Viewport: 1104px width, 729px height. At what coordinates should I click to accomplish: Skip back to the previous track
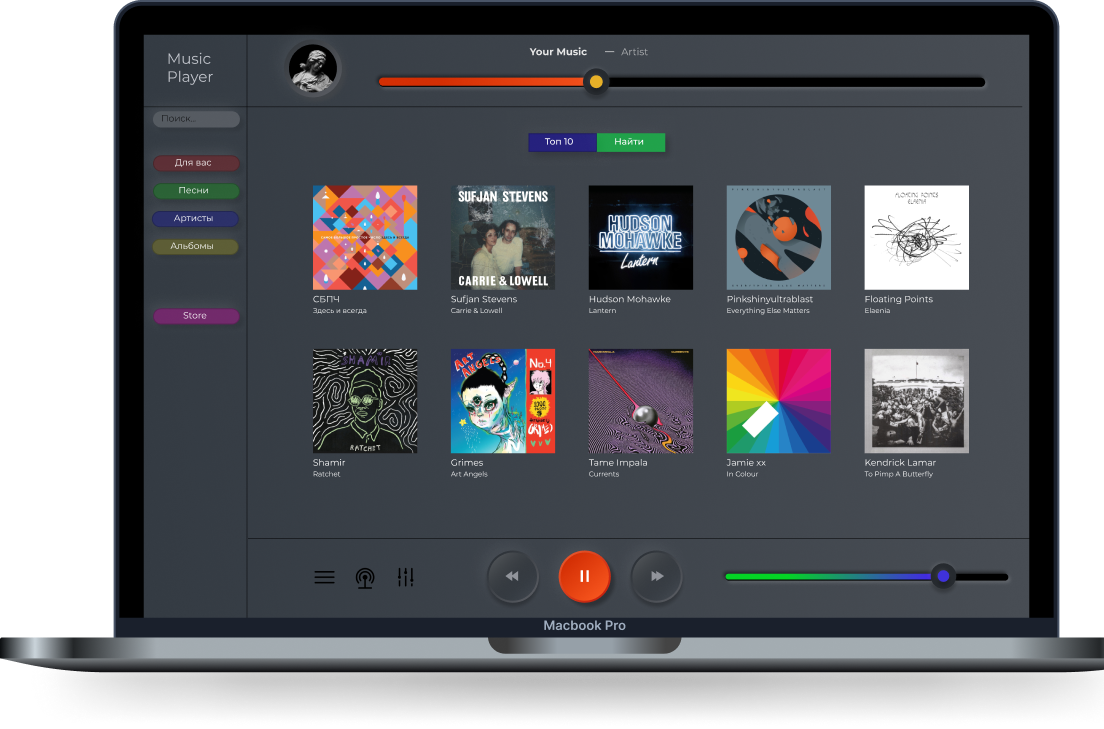pos(512,577)
